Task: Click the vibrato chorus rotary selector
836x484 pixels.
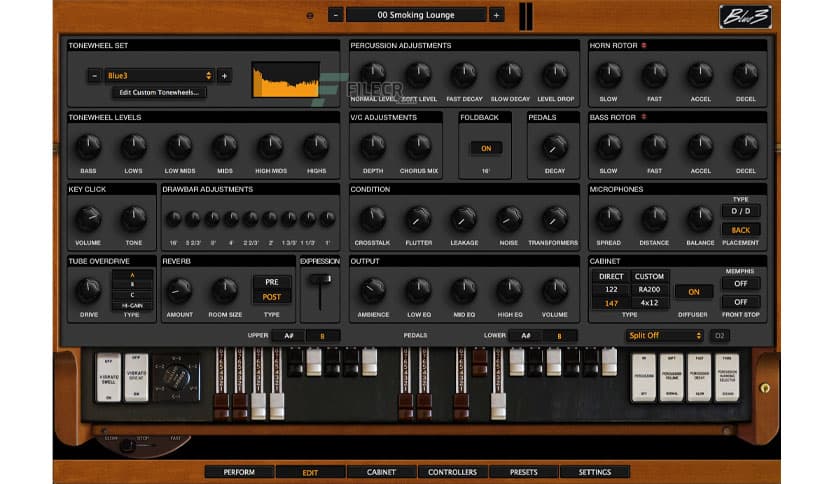Action: click(x=176, y=377)
